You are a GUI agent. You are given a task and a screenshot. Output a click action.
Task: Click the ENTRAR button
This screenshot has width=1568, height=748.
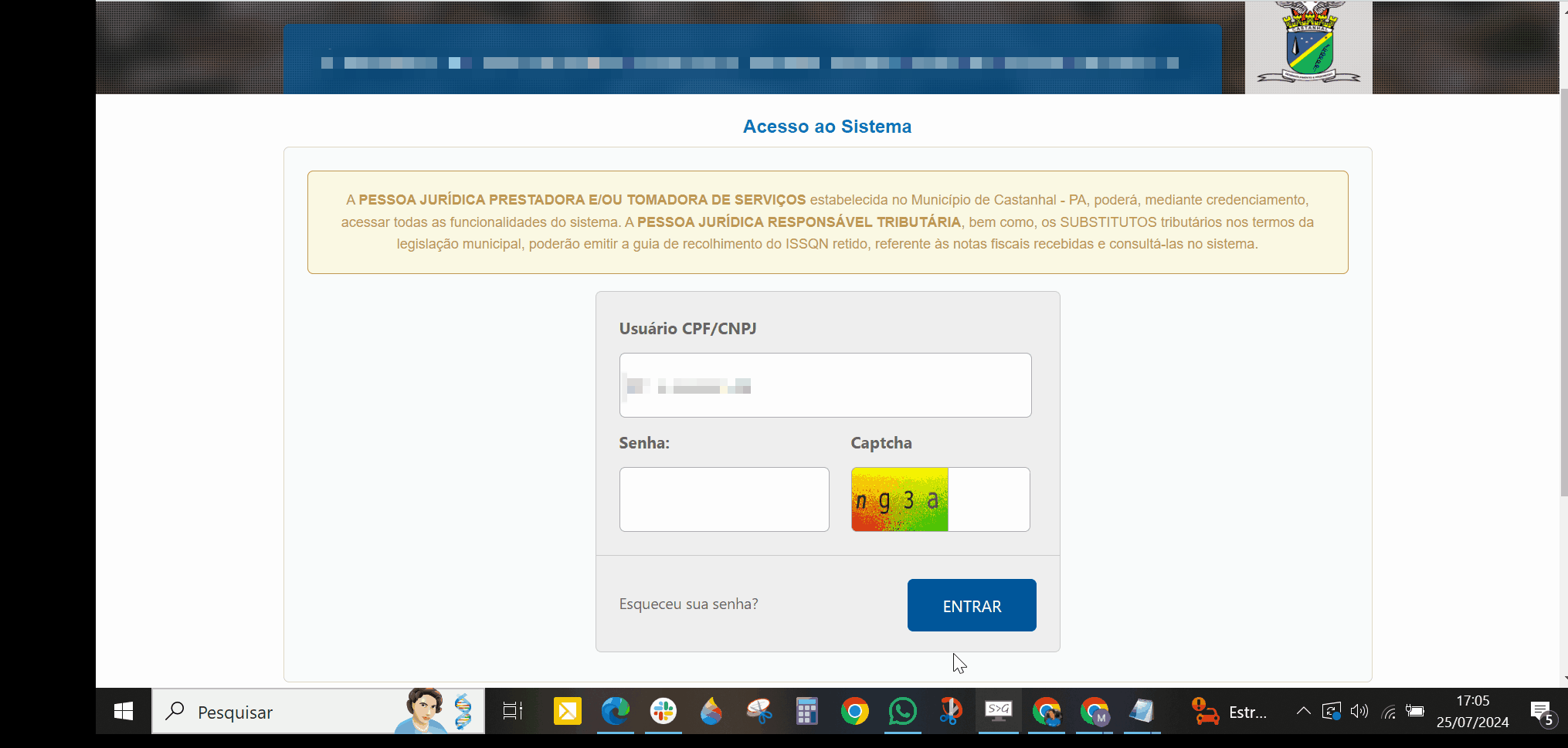coord(971,605)
